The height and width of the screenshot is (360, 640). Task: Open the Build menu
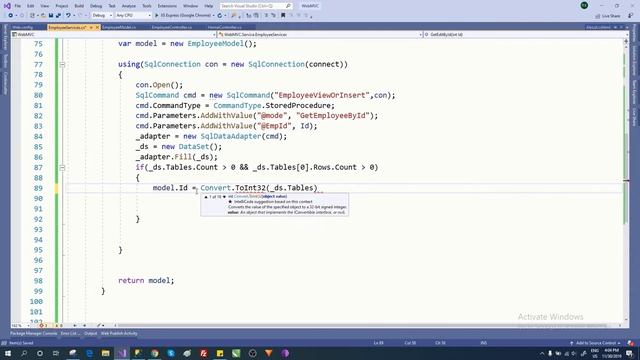[79, 6]
